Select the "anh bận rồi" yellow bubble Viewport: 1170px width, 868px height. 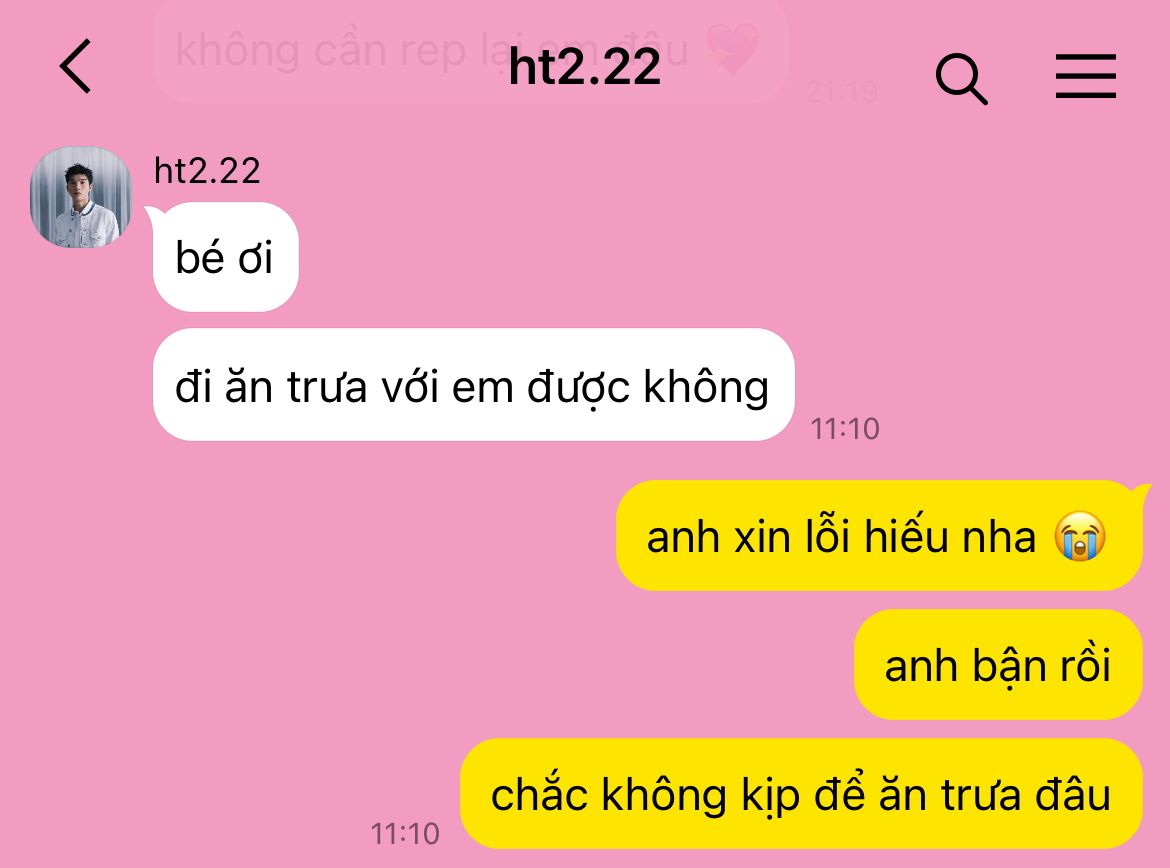998,665
